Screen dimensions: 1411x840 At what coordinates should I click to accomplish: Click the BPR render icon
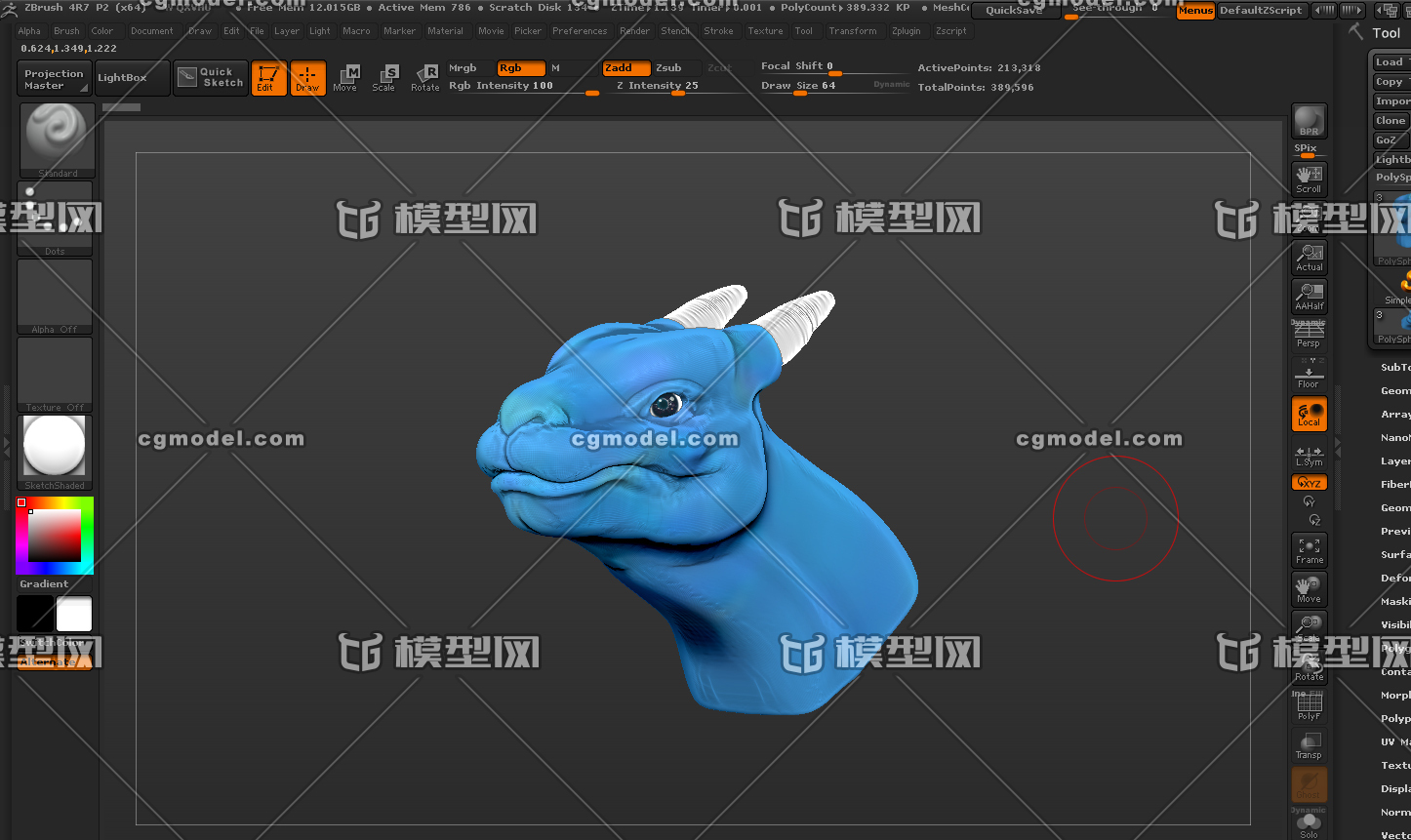point(1309,120)
